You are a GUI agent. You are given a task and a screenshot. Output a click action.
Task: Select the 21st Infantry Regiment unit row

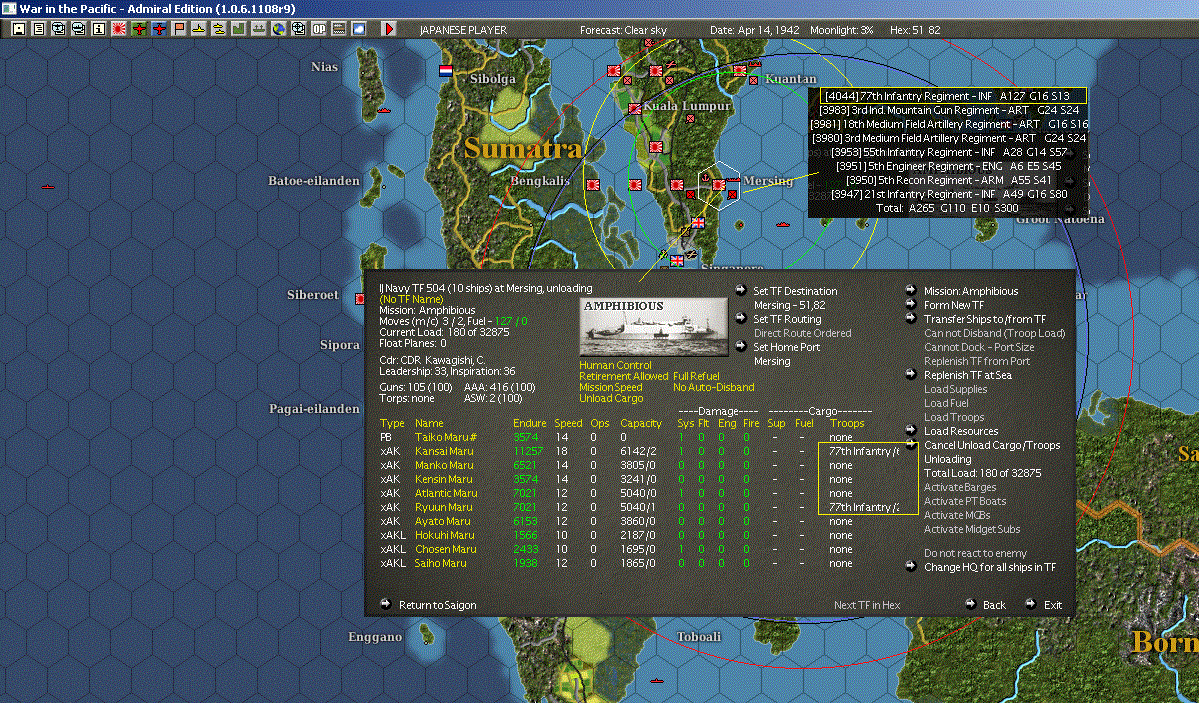coord(949,194)
